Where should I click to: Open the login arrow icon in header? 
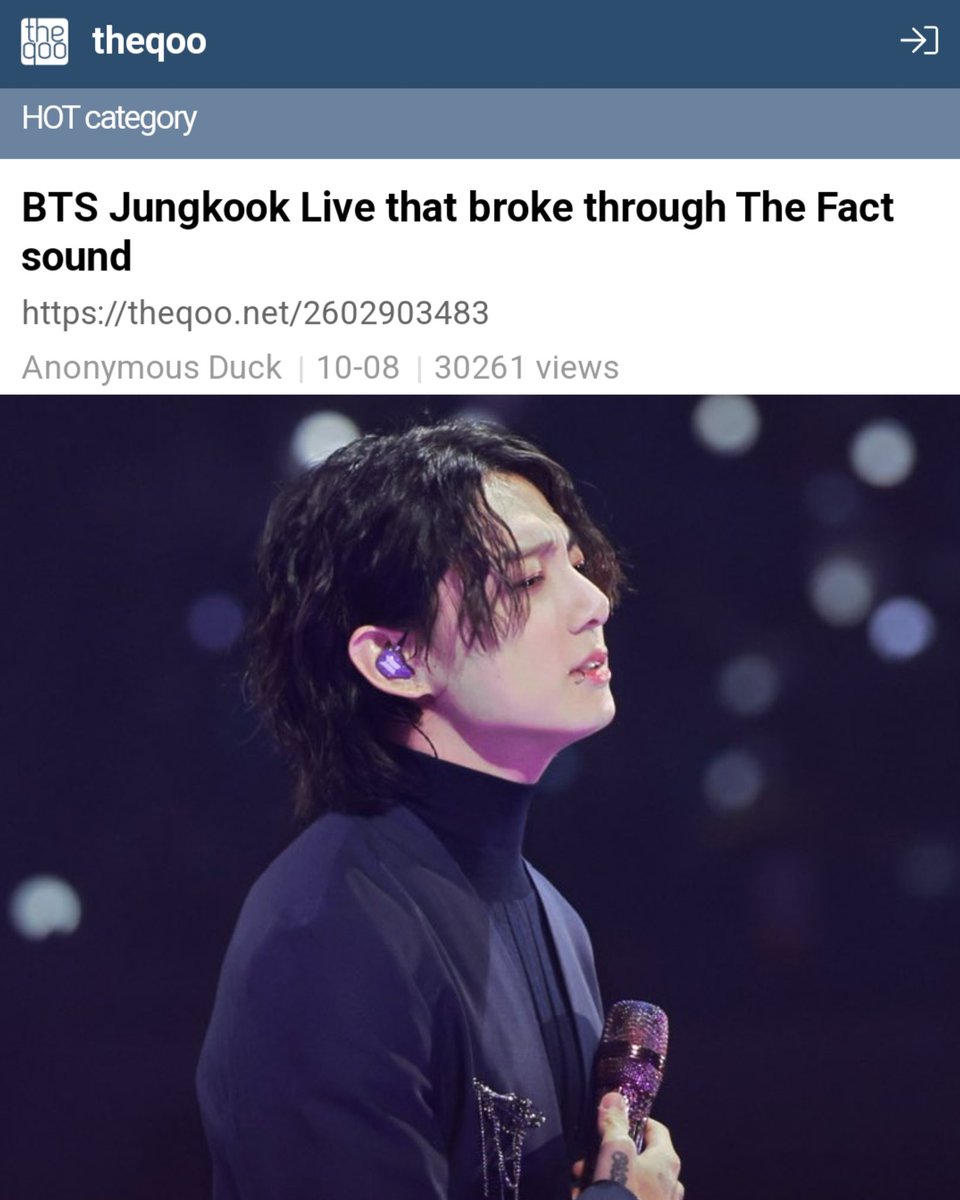(919, 41)
